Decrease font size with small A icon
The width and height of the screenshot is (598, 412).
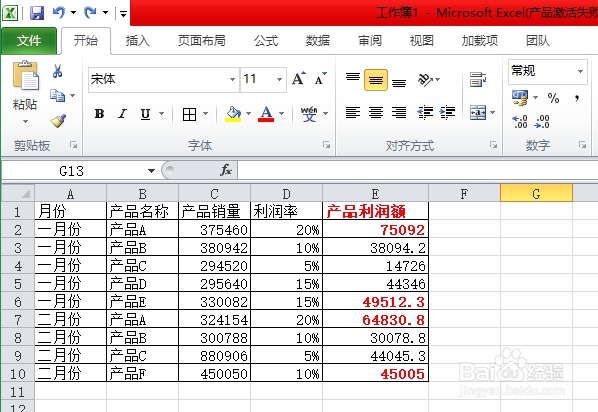tap(320, 79)
